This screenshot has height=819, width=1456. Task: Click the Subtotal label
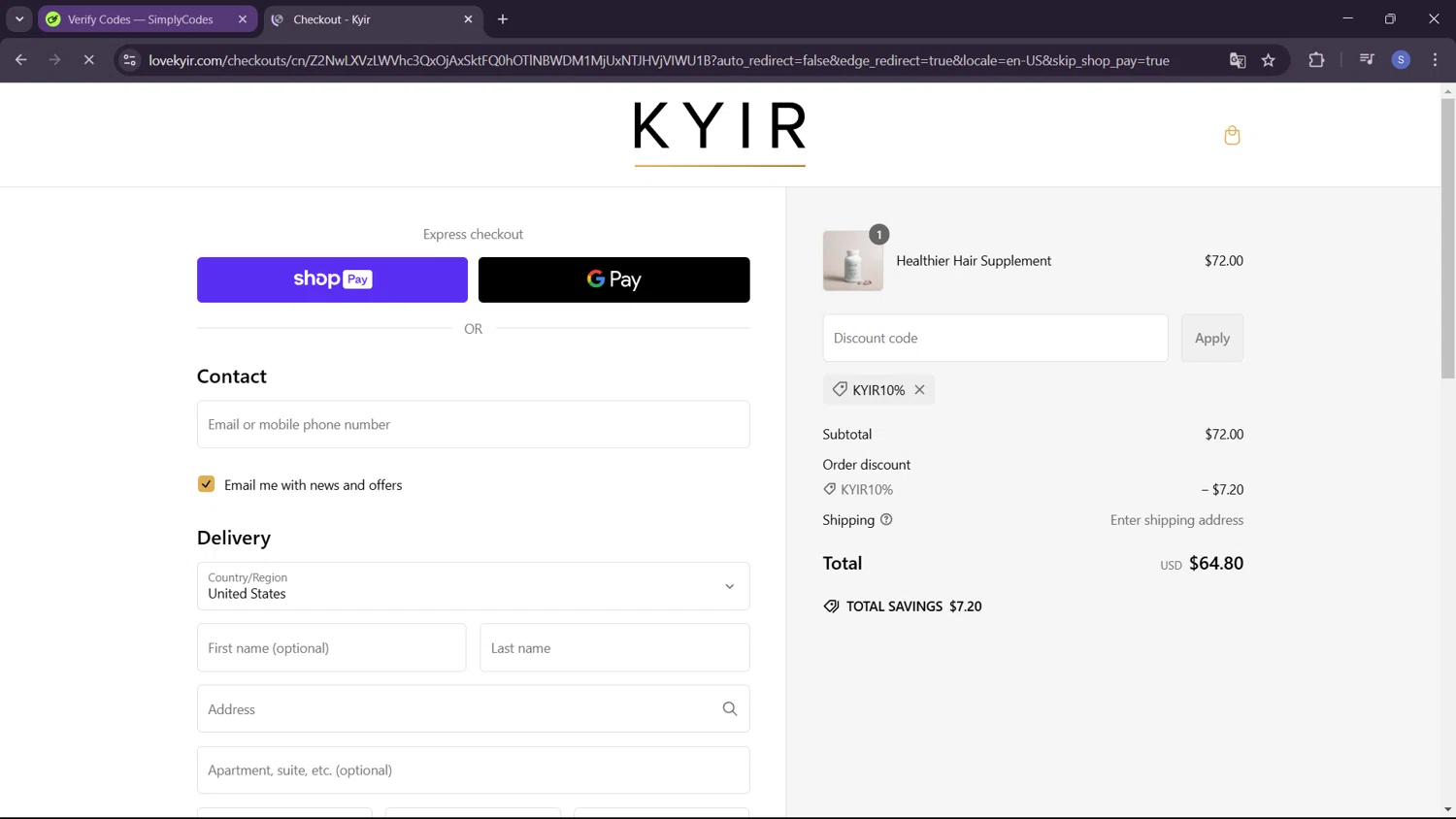pos(847,435)
